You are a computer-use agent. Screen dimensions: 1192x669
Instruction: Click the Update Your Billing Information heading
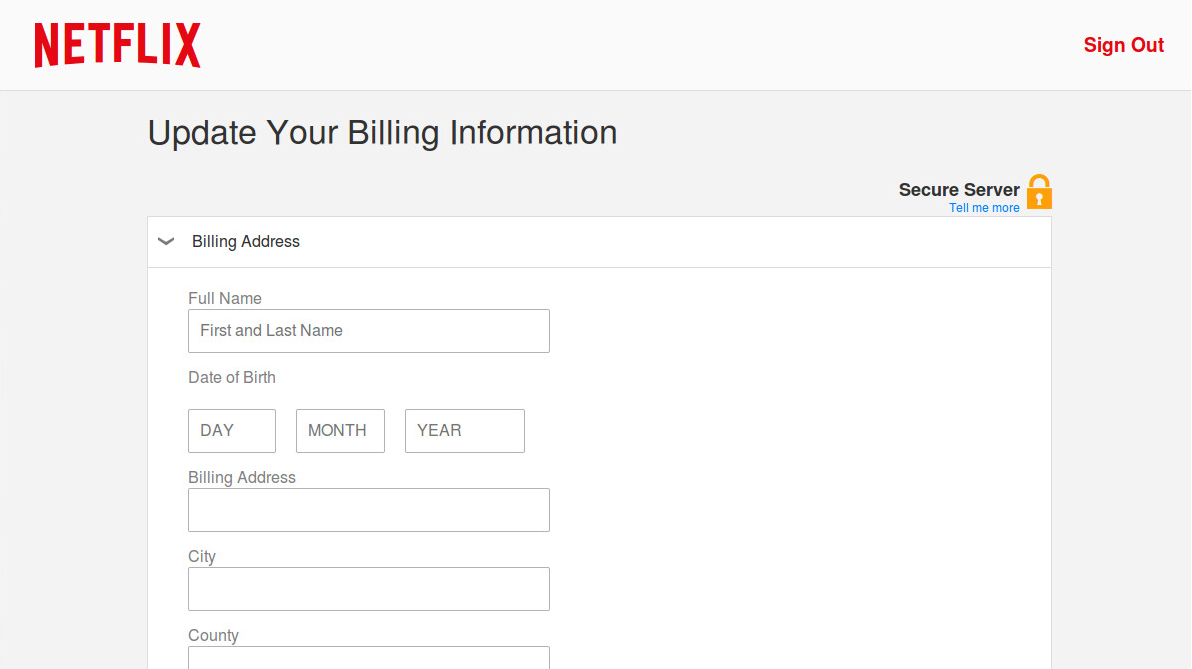click(382, 133)
